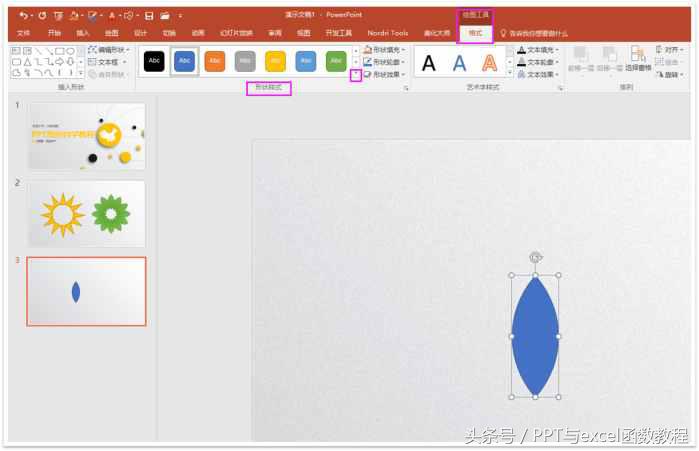Switch to the 开始 (Home) tab
Screen dimensions: 699x451
coord(54,33)
